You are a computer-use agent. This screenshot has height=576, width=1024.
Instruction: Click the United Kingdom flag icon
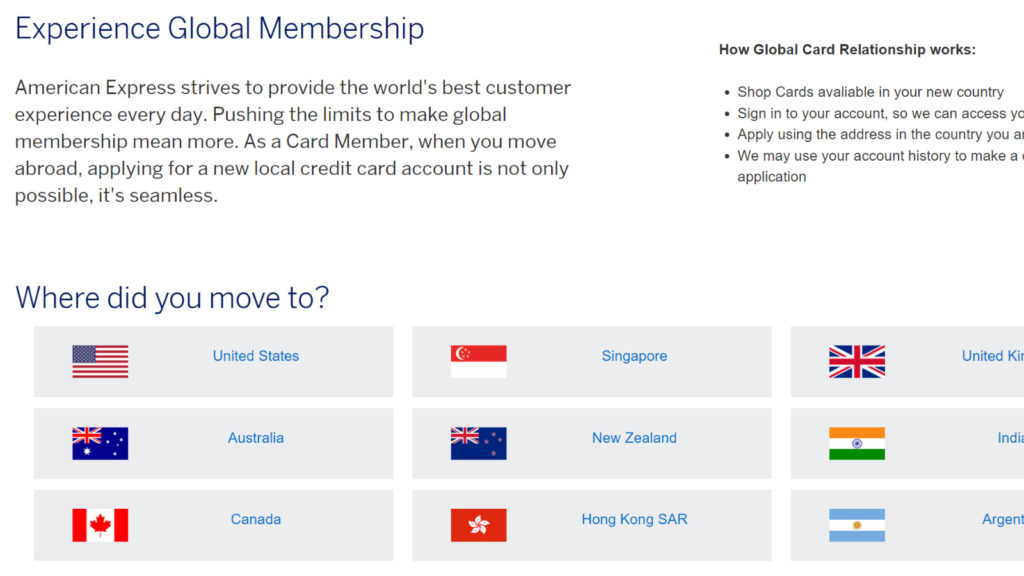[856, 360]
